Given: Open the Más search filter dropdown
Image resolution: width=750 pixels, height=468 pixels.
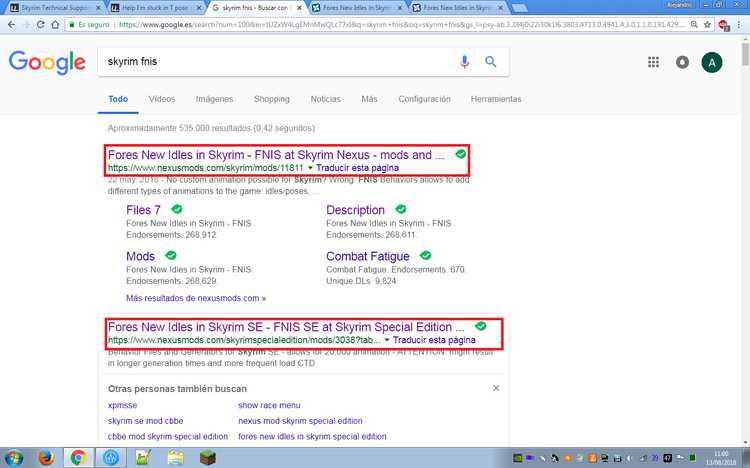Looking at the screenshot, I should point(369,99).
